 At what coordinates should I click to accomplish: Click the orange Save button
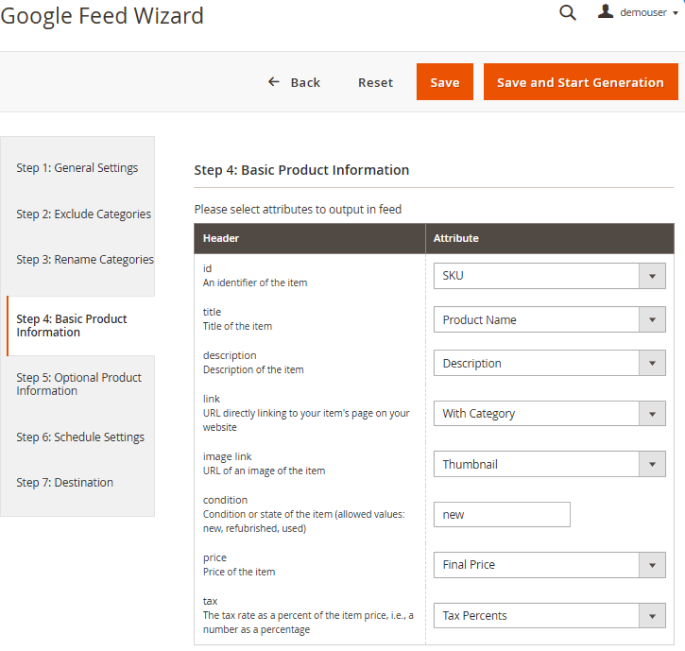click(x=445, y=82)
